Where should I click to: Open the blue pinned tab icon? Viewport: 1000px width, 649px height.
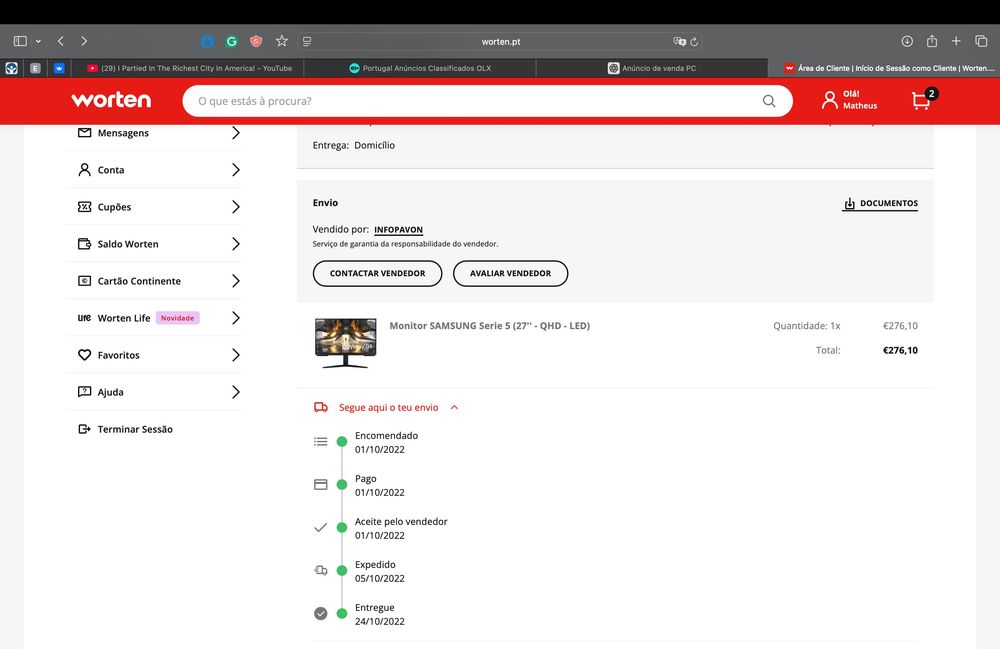point(59,68)
